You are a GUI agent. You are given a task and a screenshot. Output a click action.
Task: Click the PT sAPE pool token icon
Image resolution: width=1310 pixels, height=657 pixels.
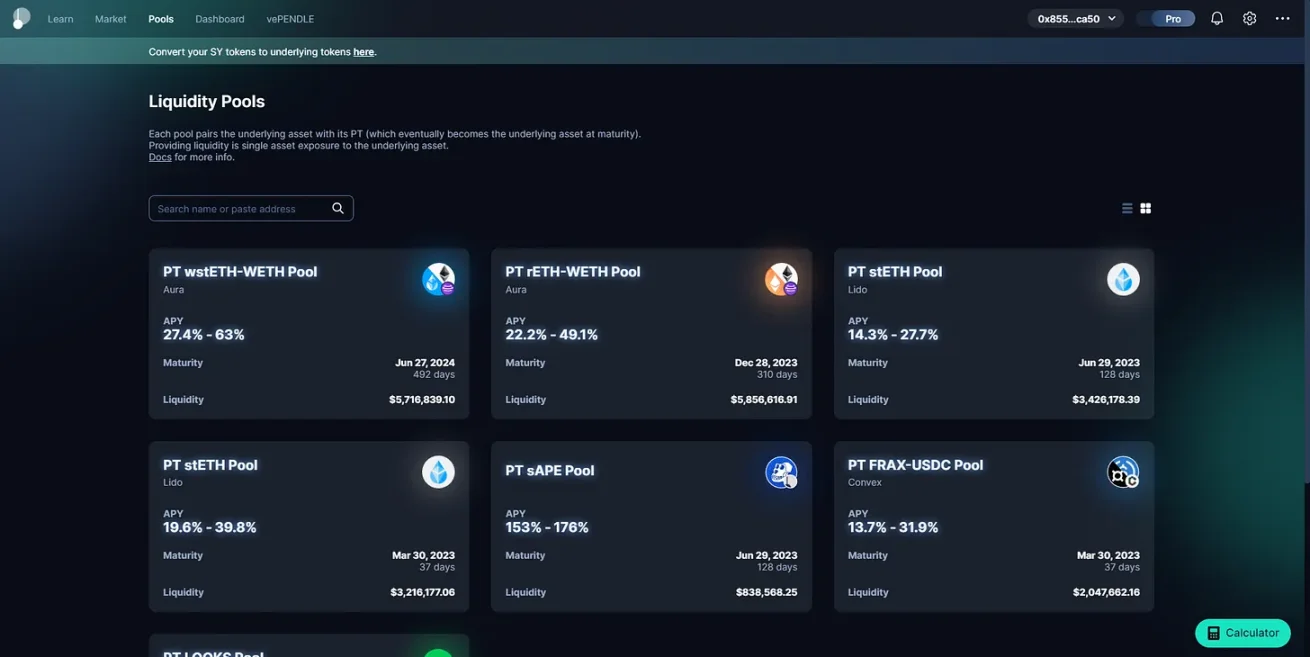point(781,472)
